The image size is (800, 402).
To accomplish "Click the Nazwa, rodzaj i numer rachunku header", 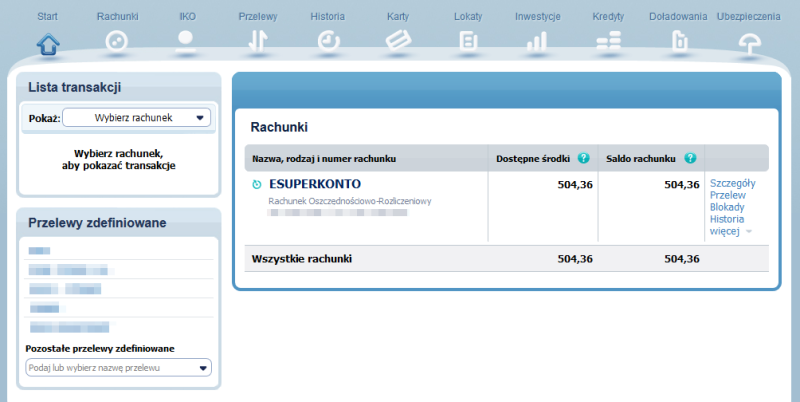I will coord(324,159).
